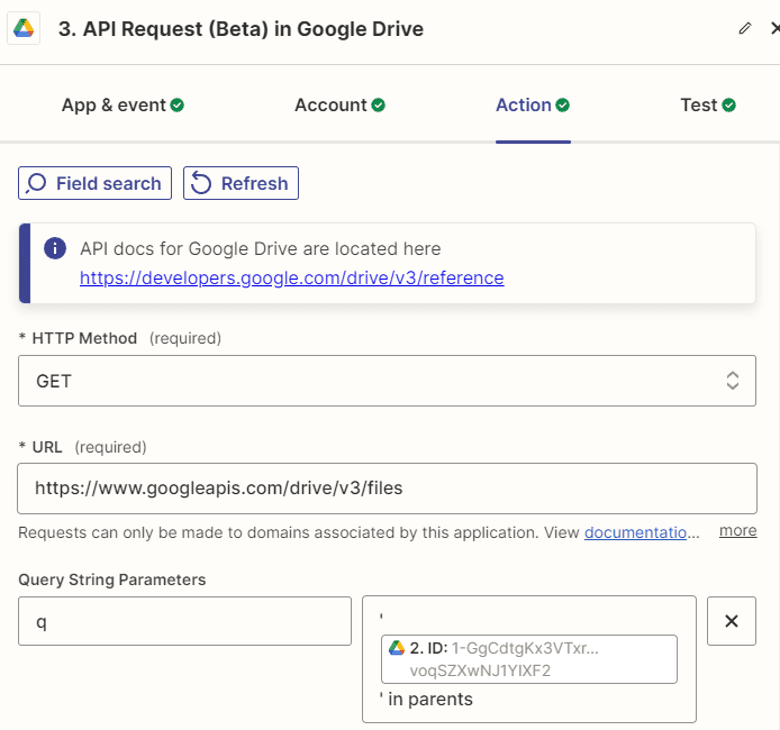This screenshot has height=730, width=780.
Task: Click the circular arrow icon in Refresh
Action: tap(201, 183)
